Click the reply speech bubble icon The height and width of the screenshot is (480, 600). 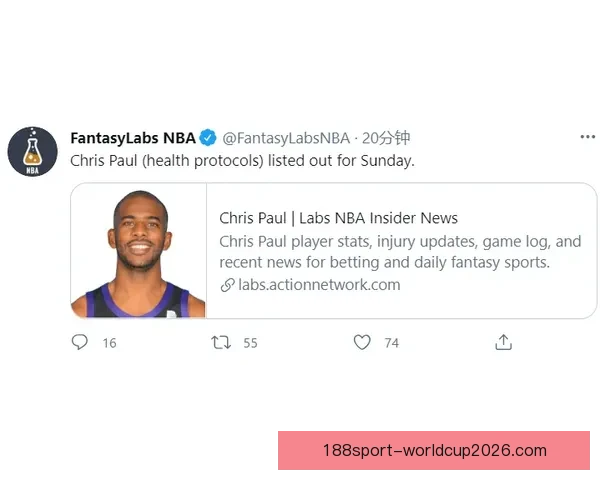pyautogui.click(x=80, y=342)
